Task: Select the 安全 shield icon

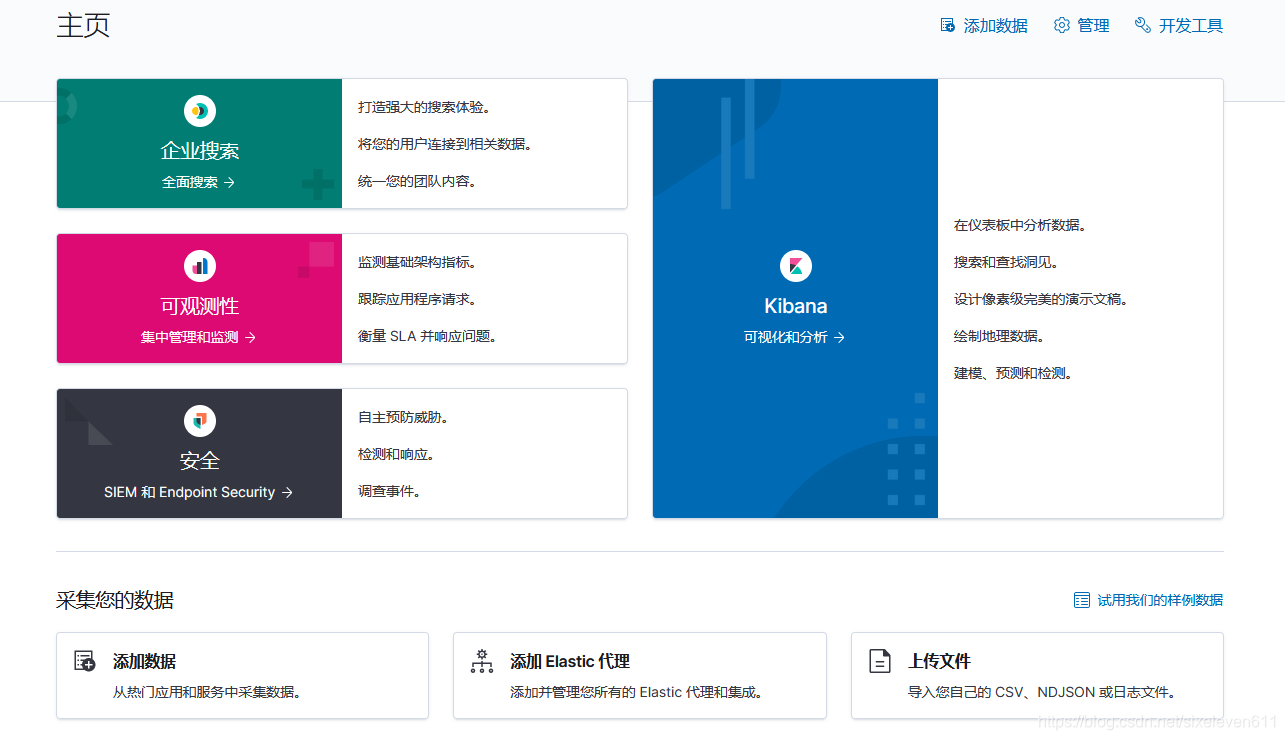Action: coord(199,420)
